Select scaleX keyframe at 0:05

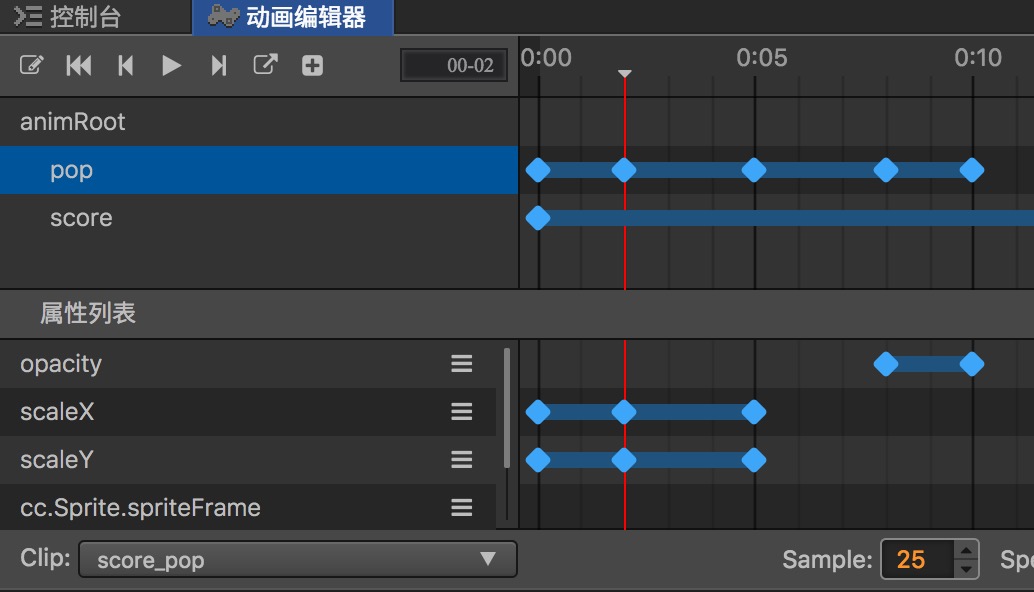point(754,412)
